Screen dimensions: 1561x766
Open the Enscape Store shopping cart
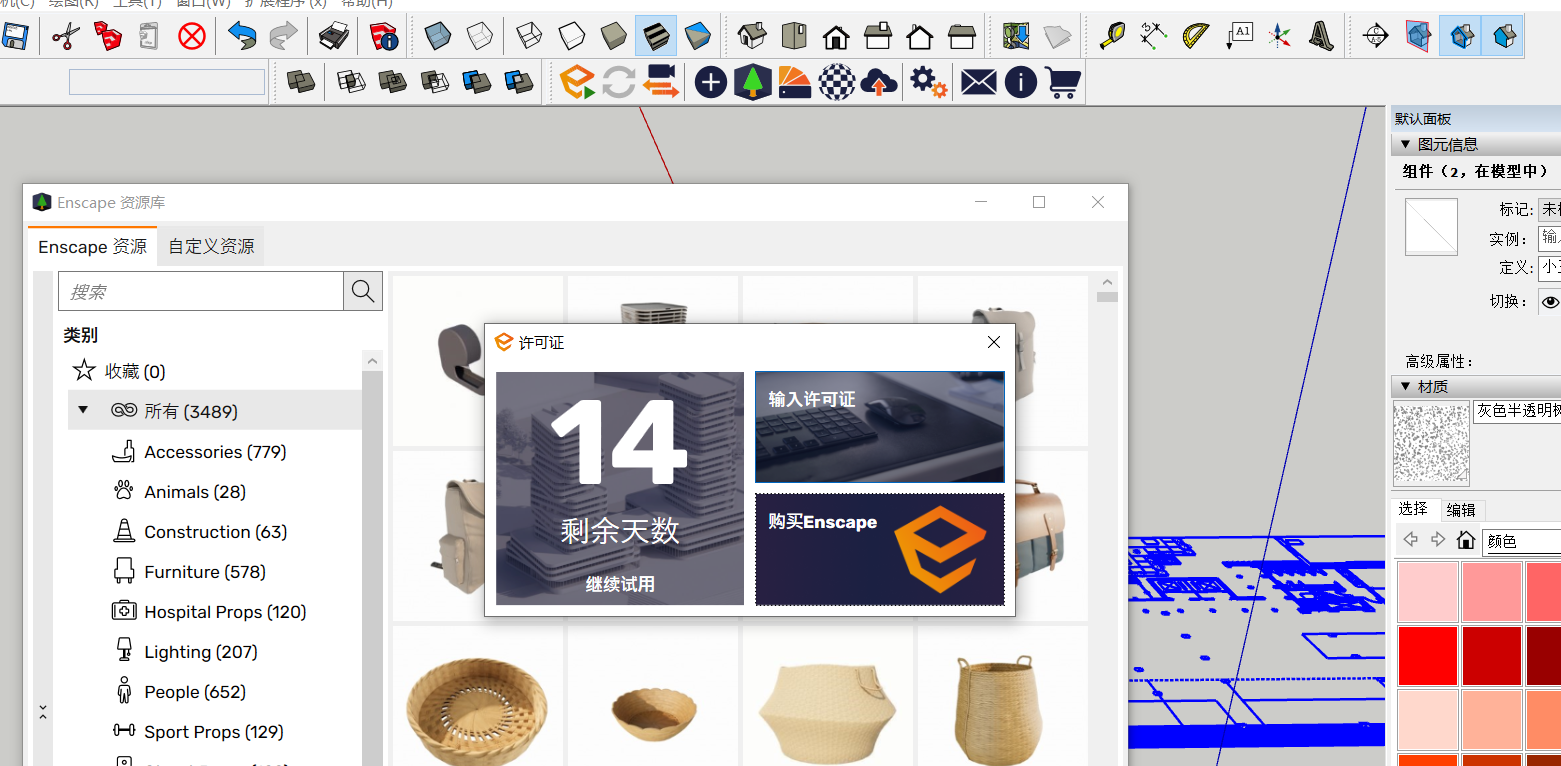[x=1062, y=82]
